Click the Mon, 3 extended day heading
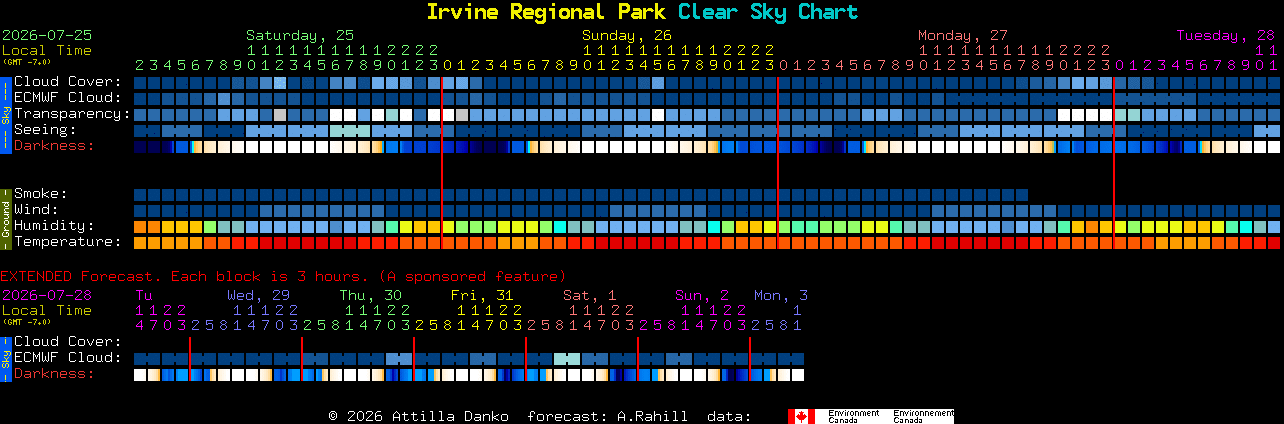 point(781,295)
